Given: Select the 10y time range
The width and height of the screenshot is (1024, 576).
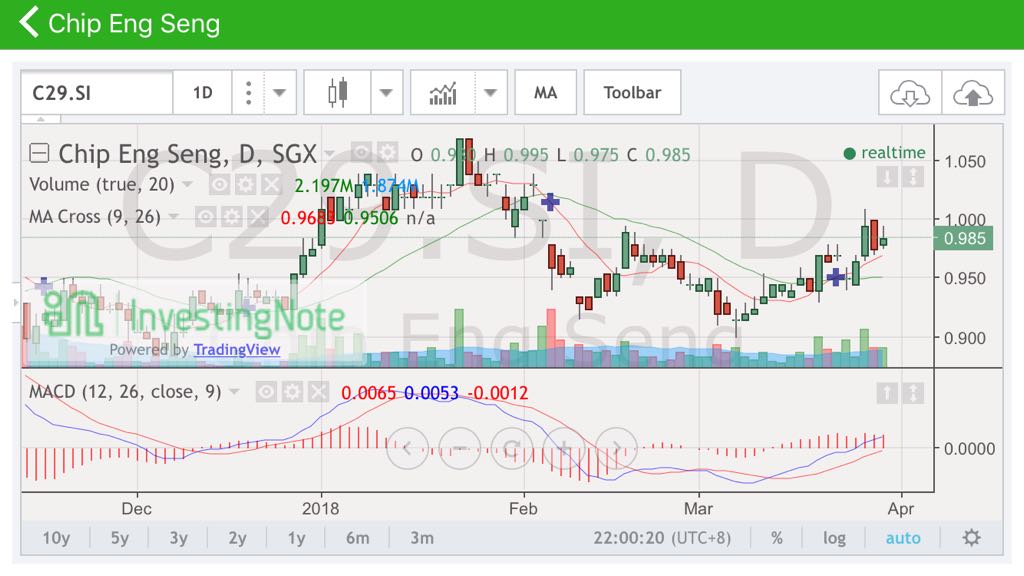Looking at the screenshot, I should pyautogui.click(x=56, y=538).
